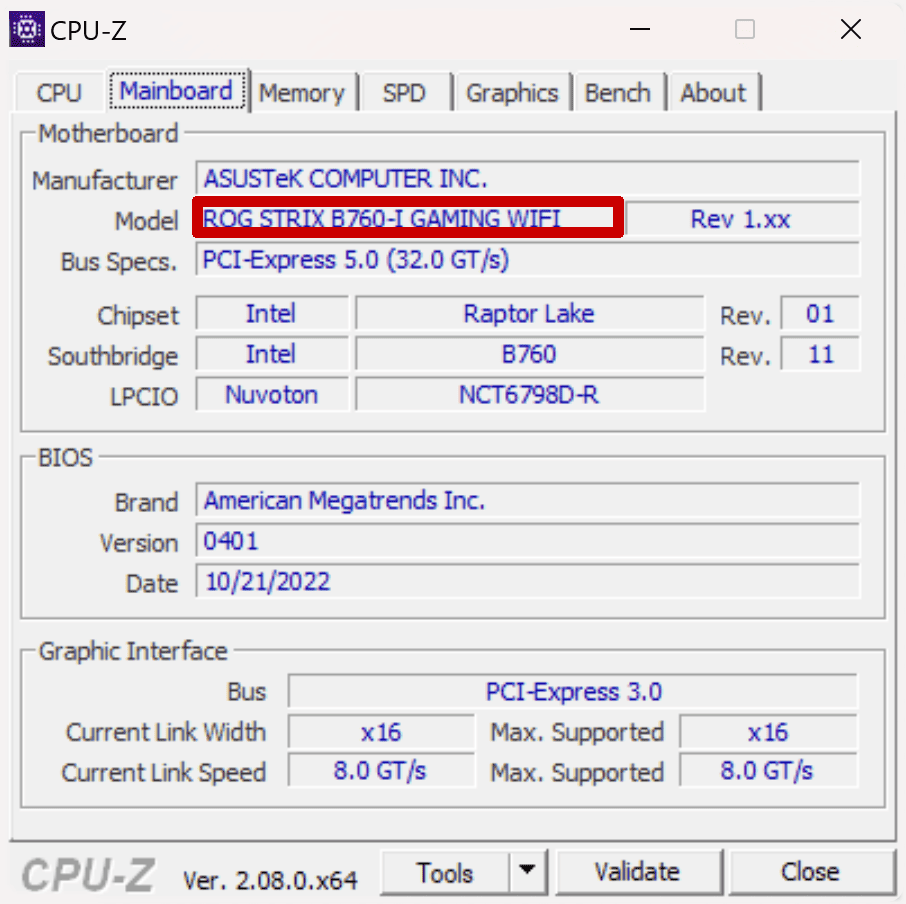906x904 pixels.
Task: Click the Intel value in the Southbridge row
Action: [x=272, y=354]
